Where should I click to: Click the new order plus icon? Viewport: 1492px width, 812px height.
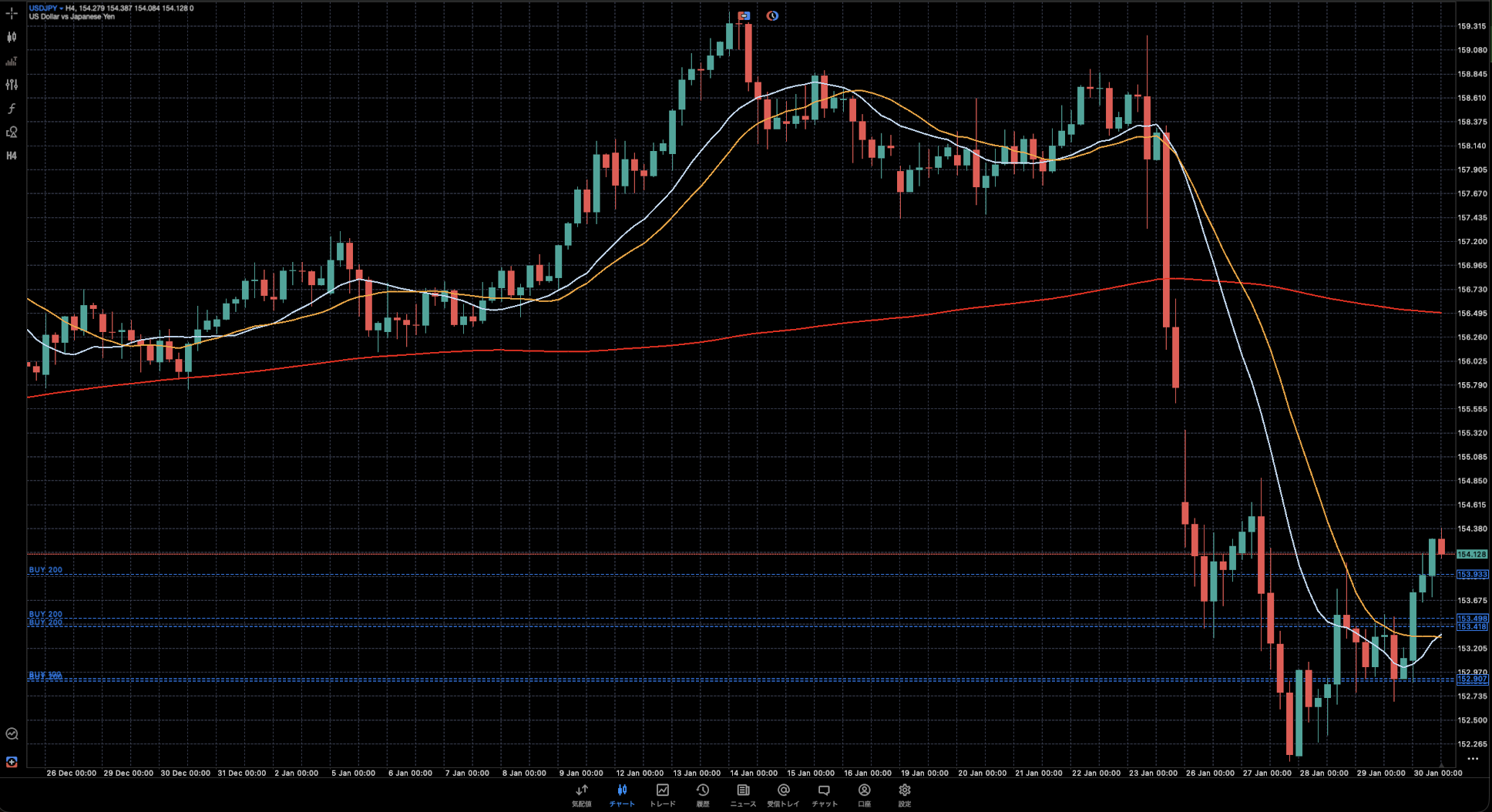(12, 762)
